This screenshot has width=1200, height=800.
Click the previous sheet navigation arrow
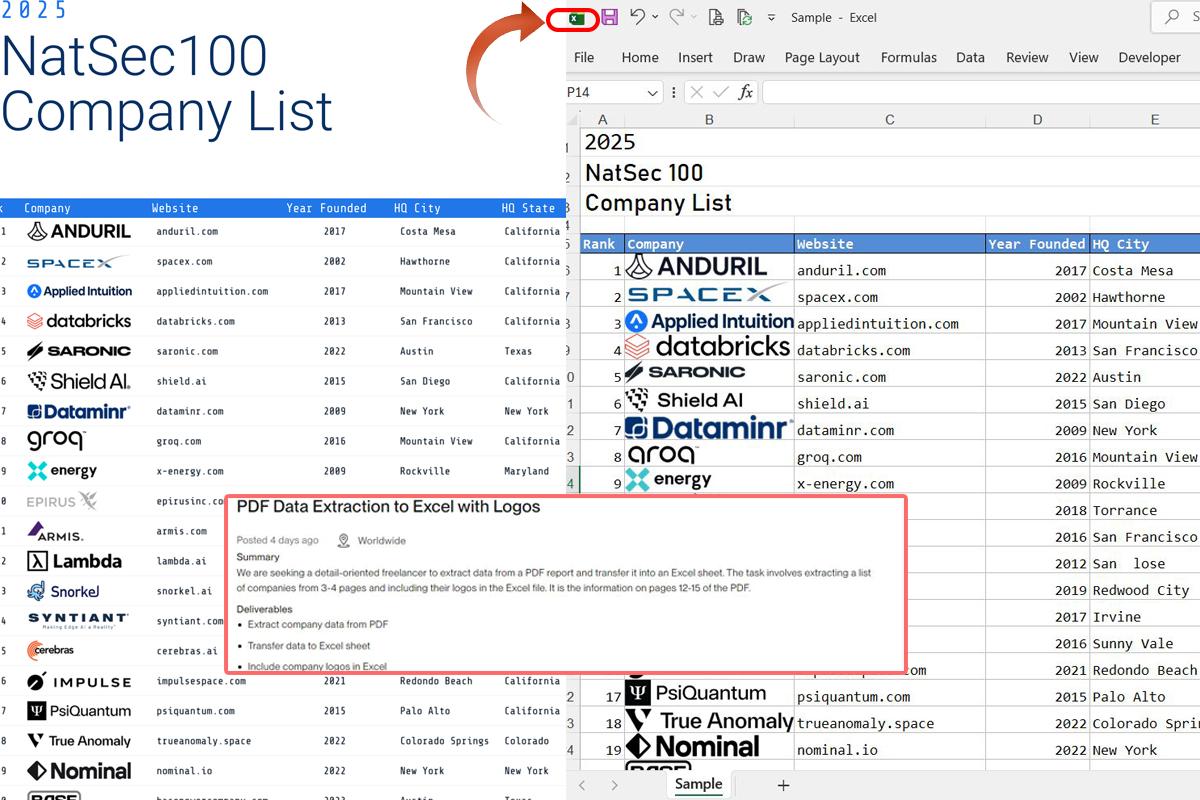click(x=582, y=785)
